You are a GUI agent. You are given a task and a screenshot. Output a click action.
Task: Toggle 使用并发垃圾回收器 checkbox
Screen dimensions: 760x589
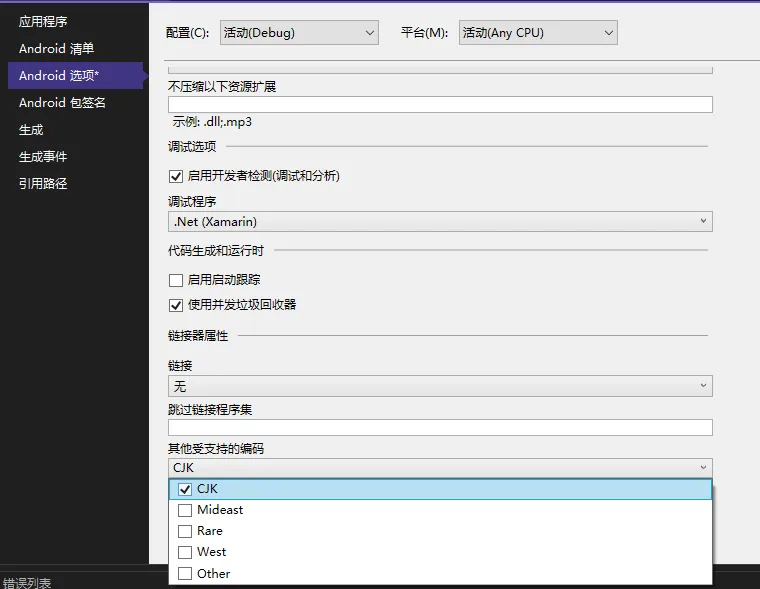(175, 305)
